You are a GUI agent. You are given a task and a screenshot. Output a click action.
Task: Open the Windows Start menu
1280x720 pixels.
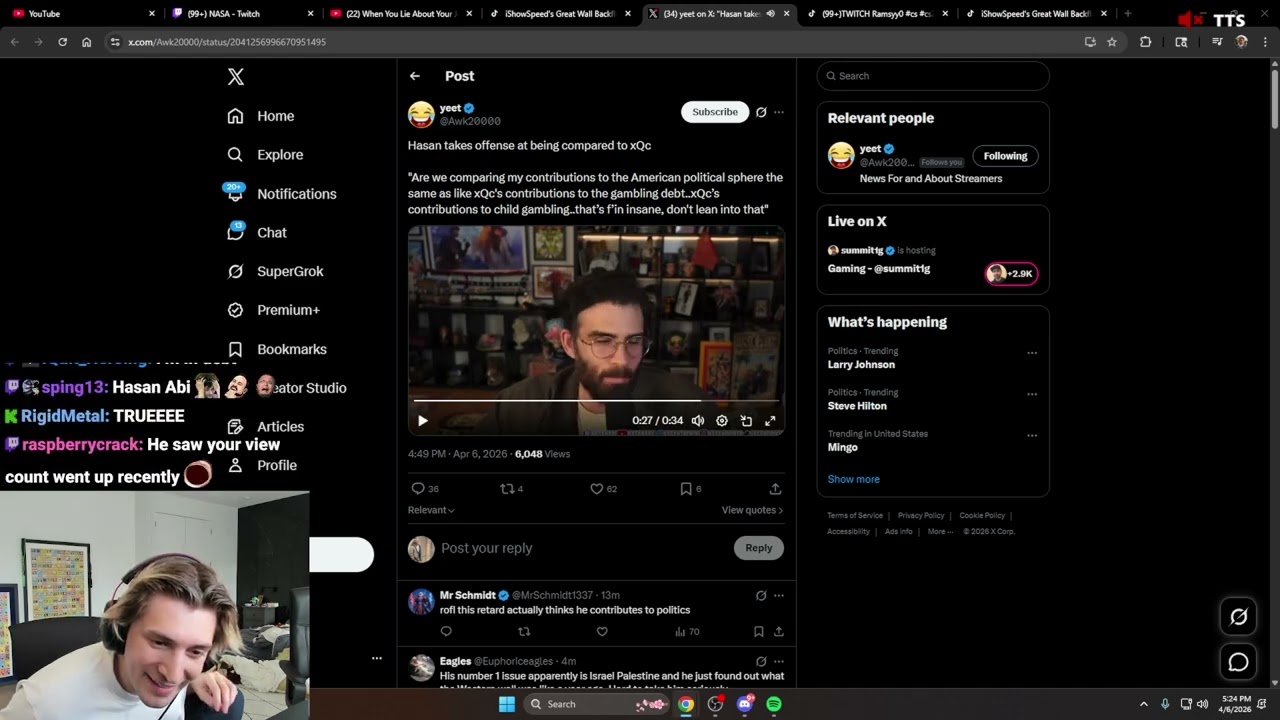click(507, 704)
